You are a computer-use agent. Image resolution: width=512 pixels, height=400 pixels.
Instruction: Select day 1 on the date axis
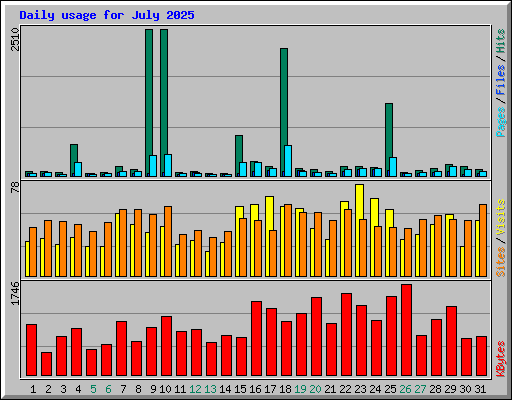[x=33, y=389]
